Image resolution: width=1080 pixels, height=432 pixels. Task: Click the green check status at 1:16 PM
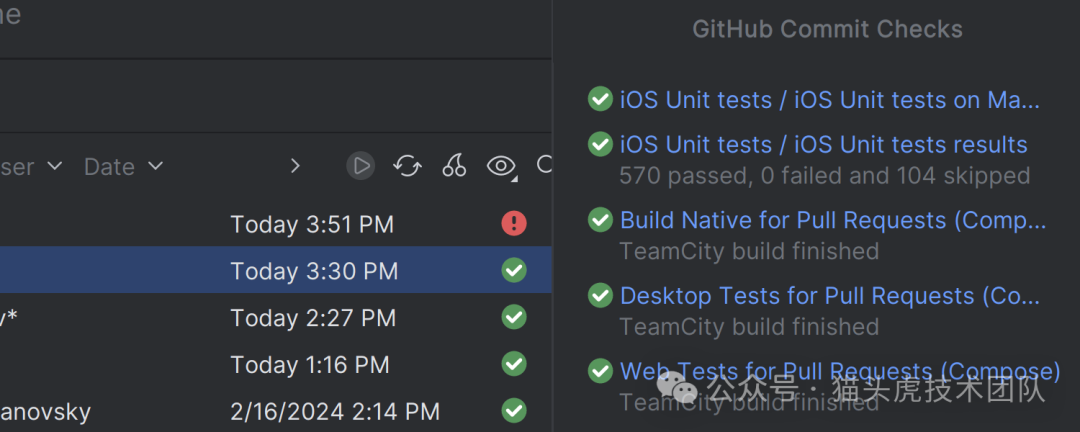[514, 364]
